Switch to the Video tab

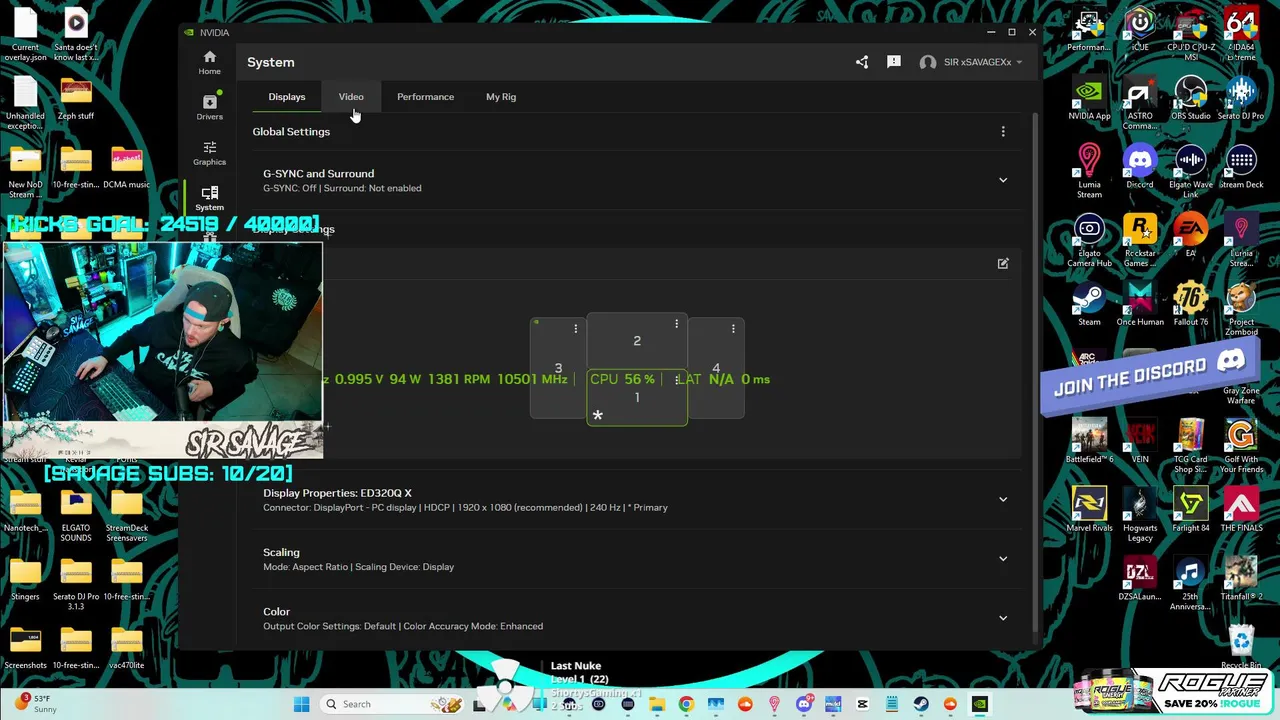[351, 97]
